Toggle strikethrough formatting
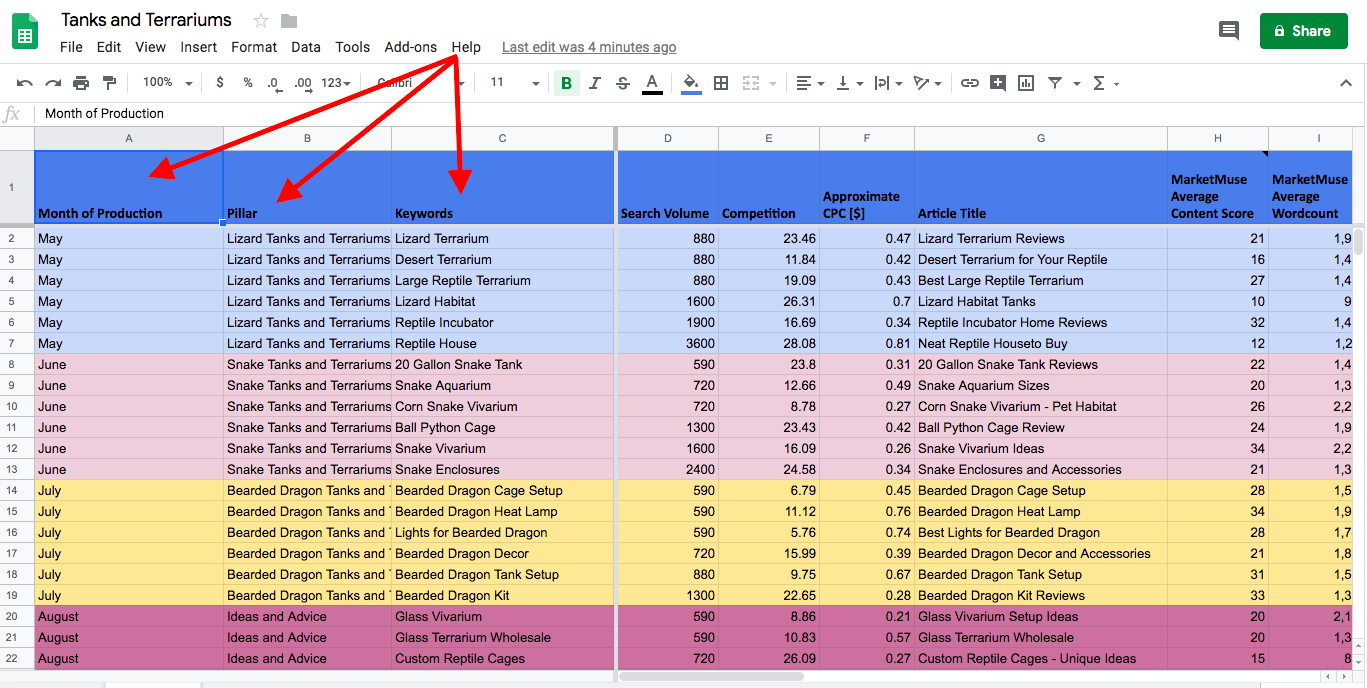Screen dimensions: 1367x688 [623, 83]
